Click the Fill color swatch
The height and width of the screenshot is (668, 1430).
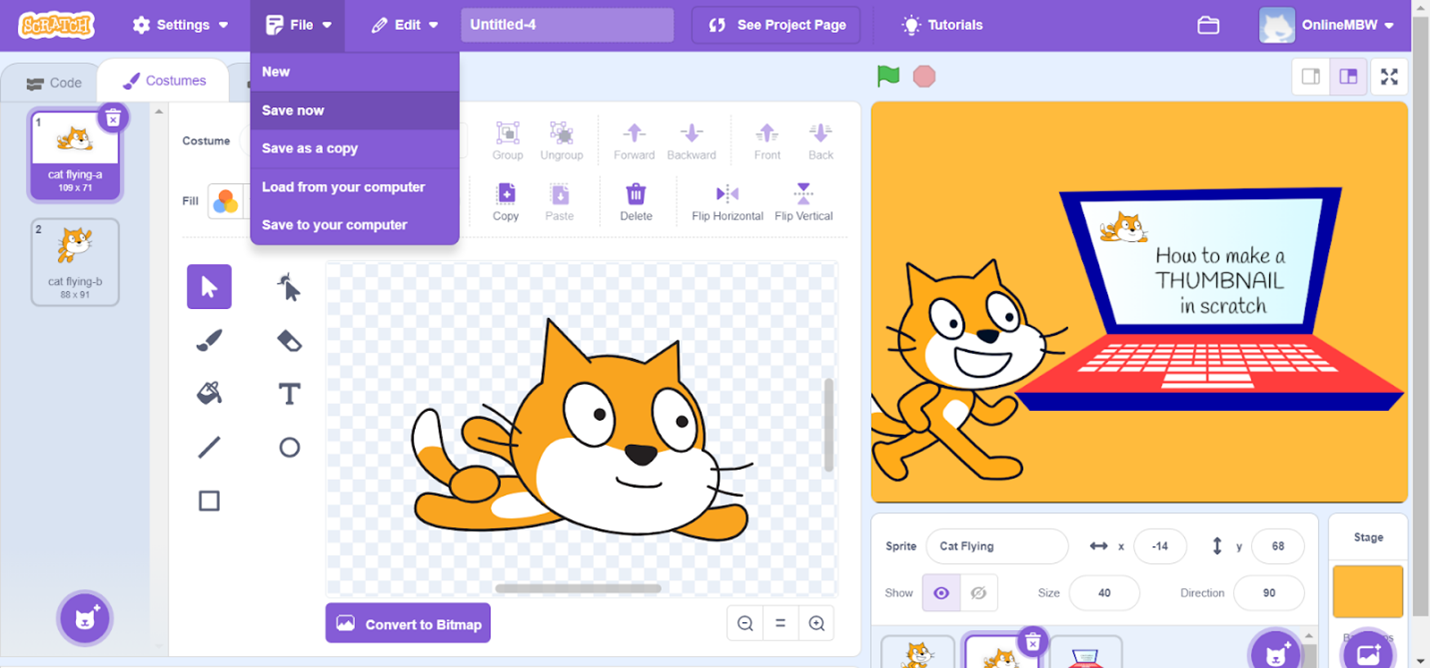click(226, 201)
